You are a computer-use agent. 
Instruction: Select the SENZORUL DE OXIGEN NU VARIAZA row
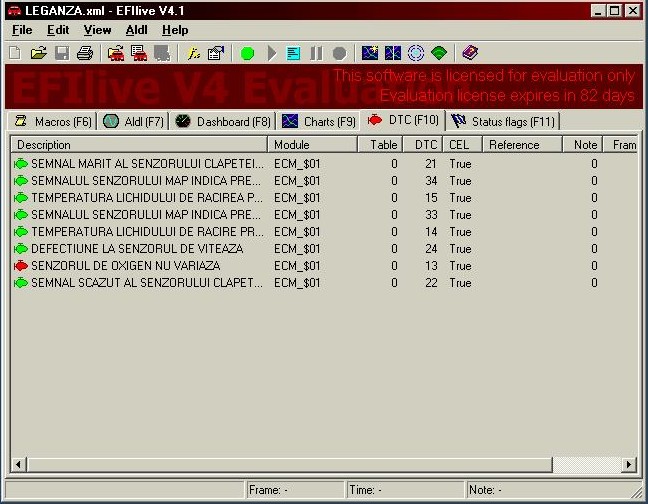pyautogui.click(x=125, y=266)
